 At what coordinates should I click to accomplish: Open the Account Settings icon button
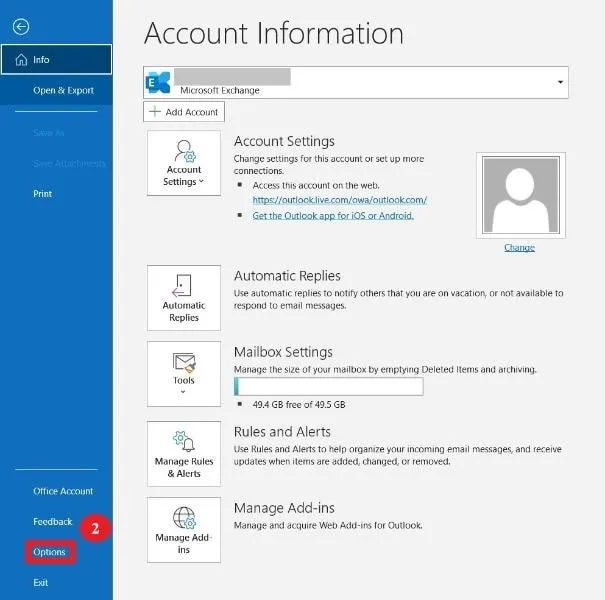[184, 152]
